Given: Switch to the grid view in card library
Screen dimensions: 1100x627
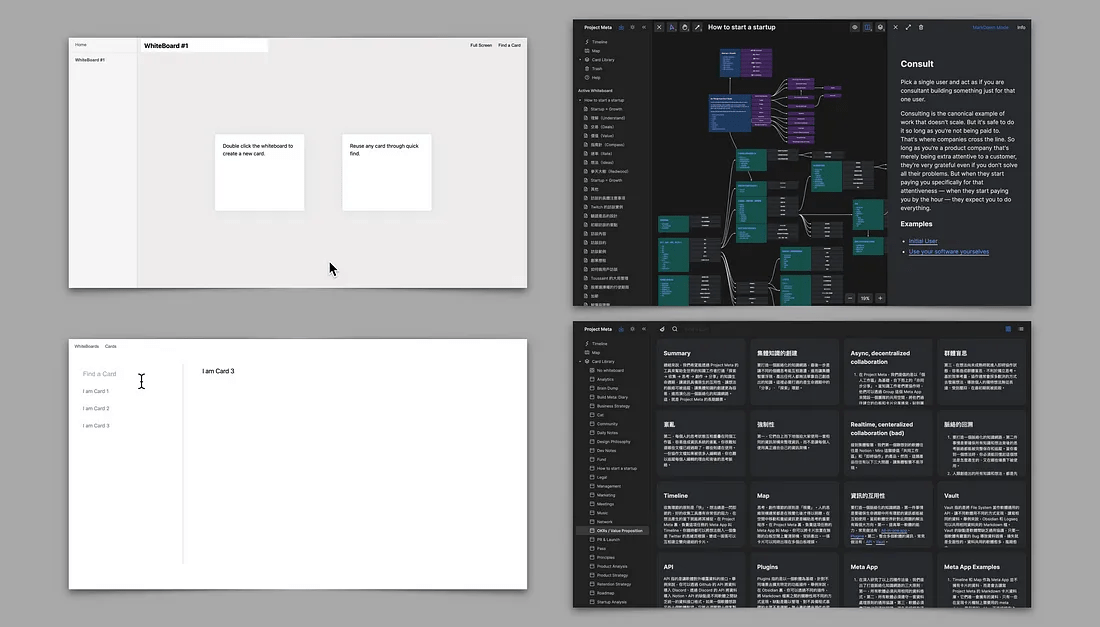Looking at the screenshot, I should click(x=1008, y=329).
